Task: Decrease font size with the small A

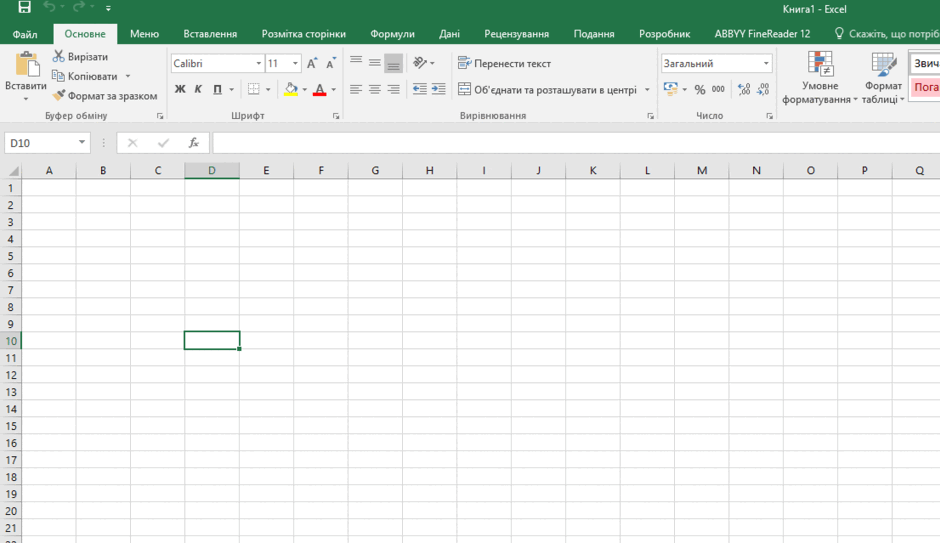Action: [x=331, y=63]
